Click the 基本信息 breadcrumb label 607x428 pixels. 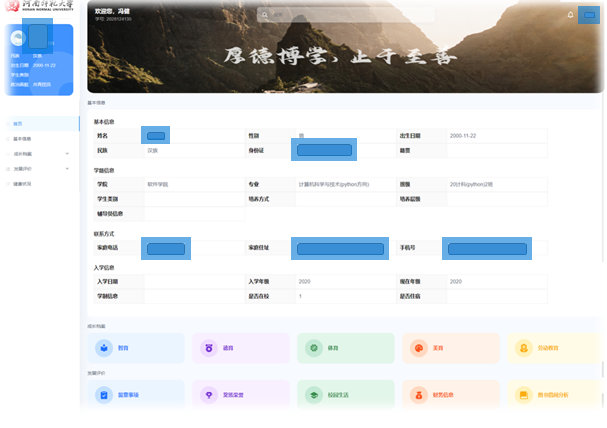[96, 103]
